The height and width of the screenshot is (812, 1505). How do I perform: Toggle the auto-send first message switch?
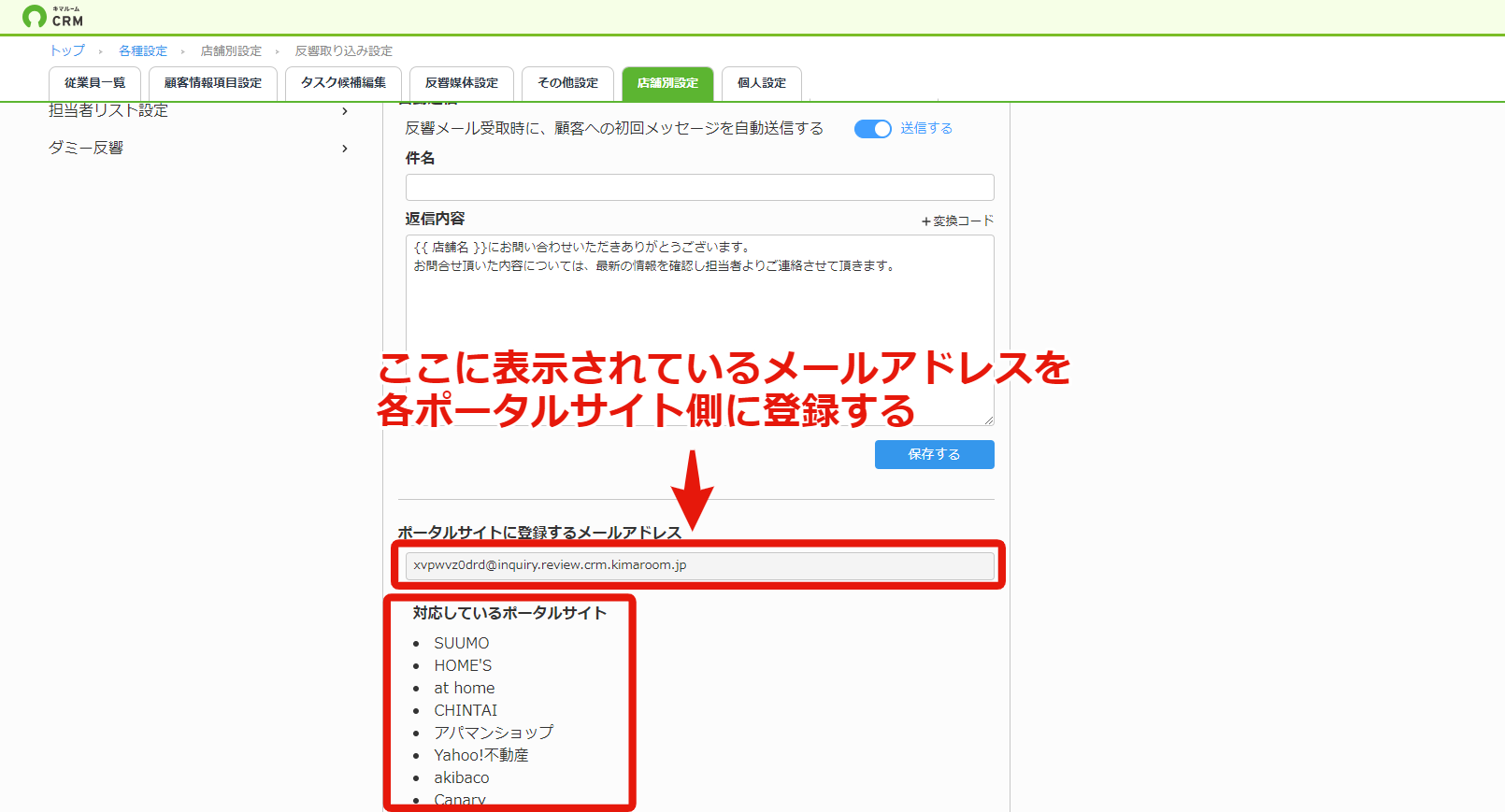pos(873,129)
